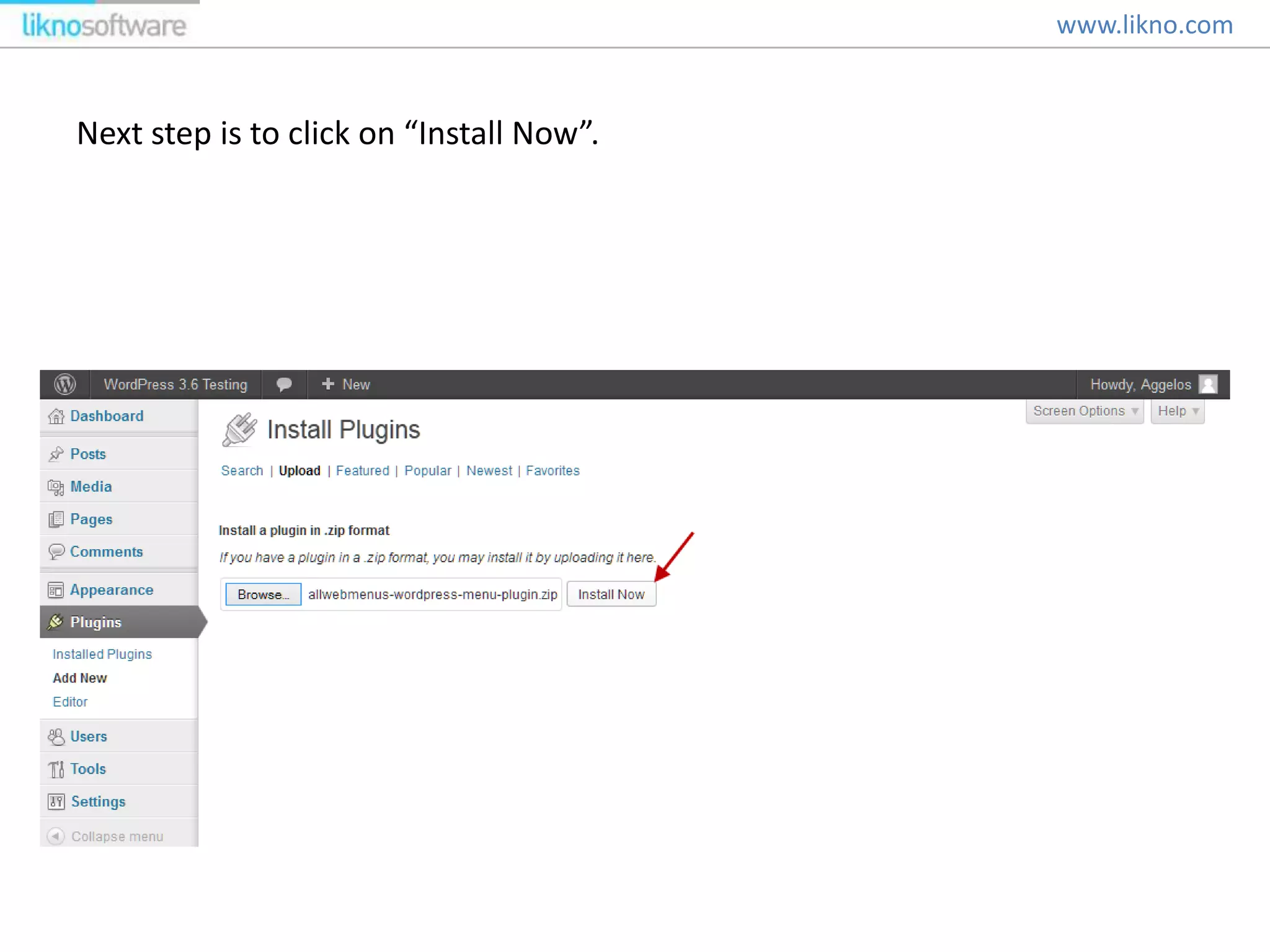Click Add New plugin submenu link

click(80, 678)
